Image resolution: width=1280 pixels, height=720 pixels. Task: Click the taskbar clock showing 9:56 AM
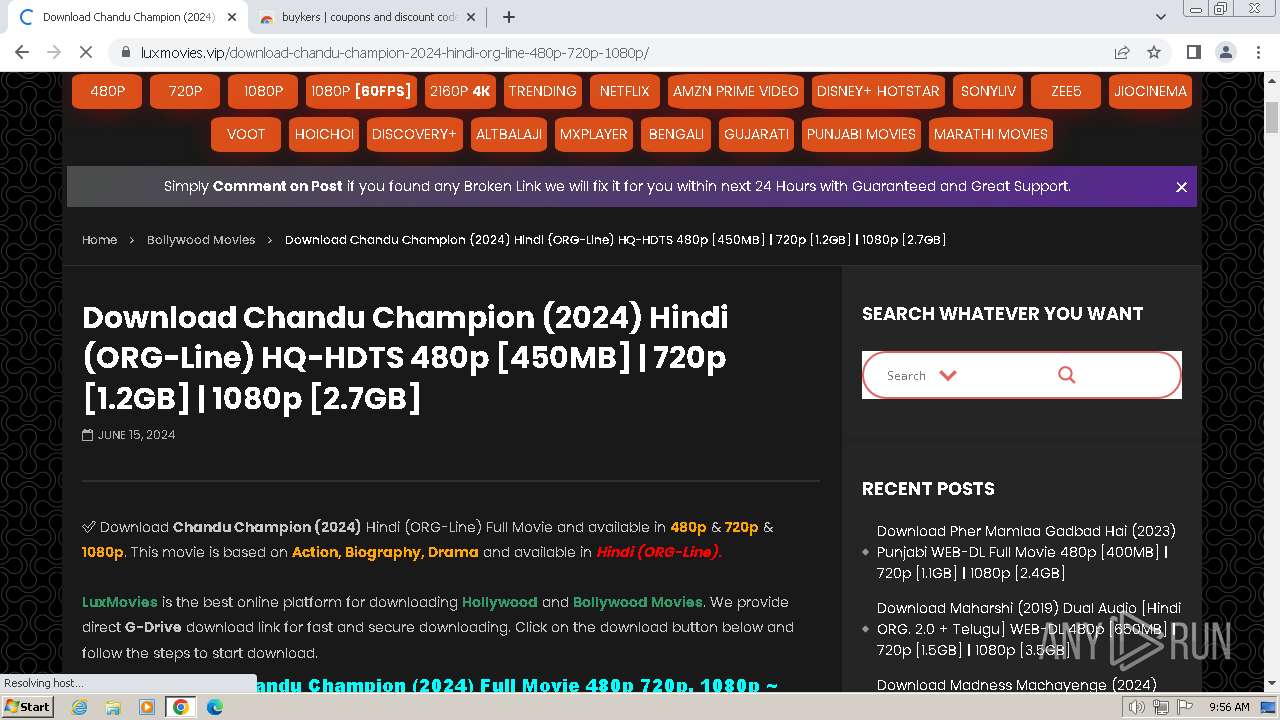(x=1229, y=707)
